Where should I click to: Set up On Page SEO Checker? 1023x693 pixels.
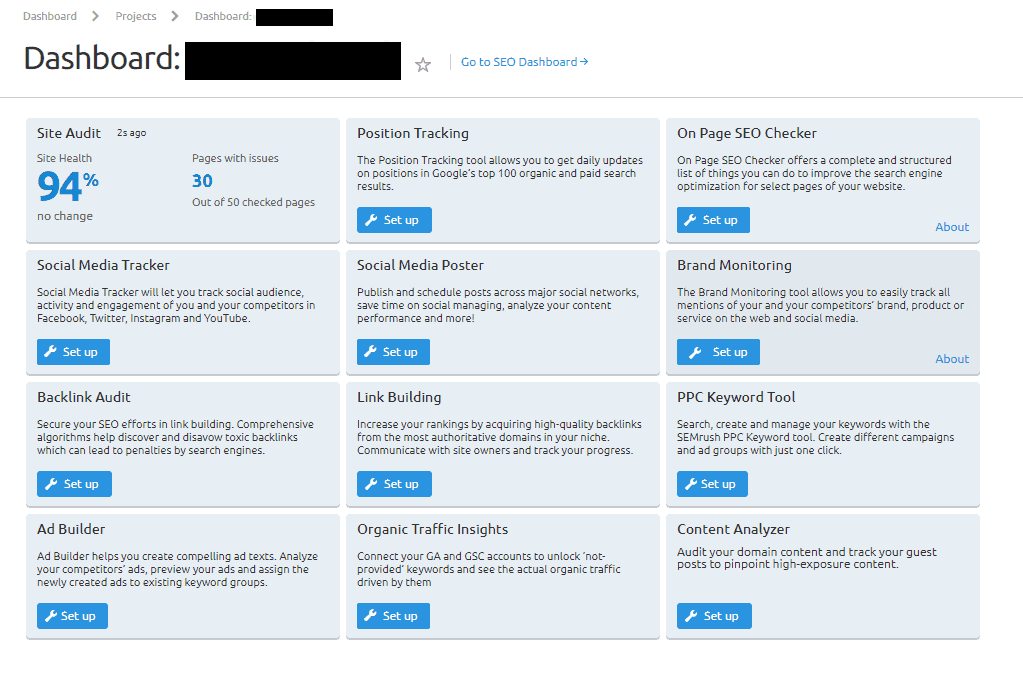point(713,220)
